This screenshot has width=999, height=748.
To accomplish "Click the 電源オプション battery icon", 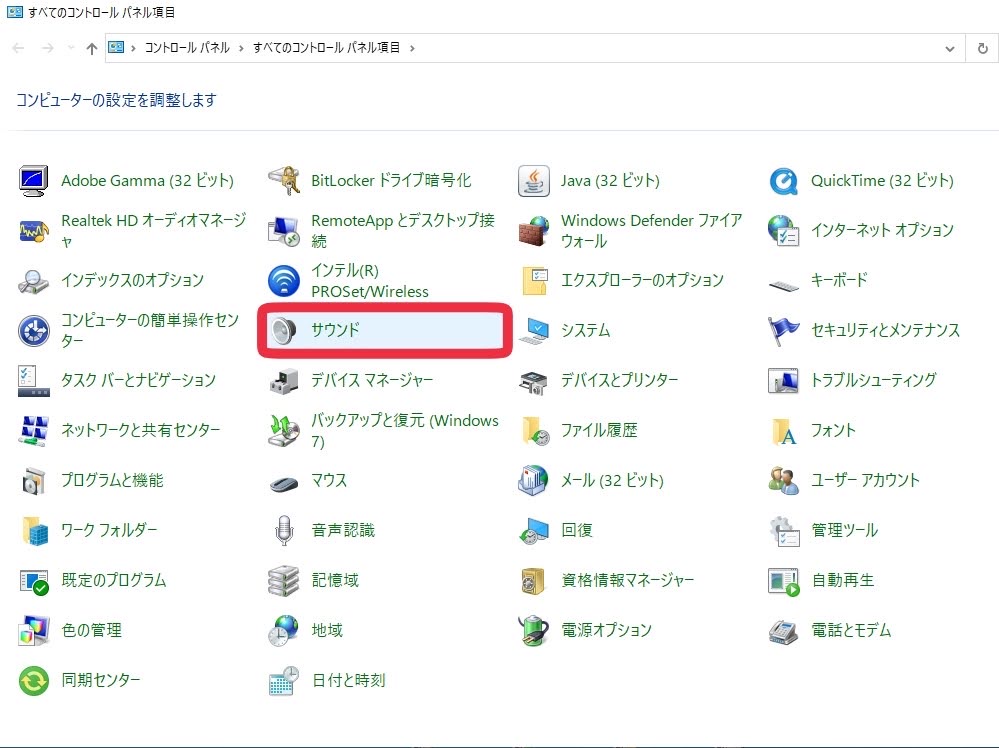I will (x=534, y=630).
